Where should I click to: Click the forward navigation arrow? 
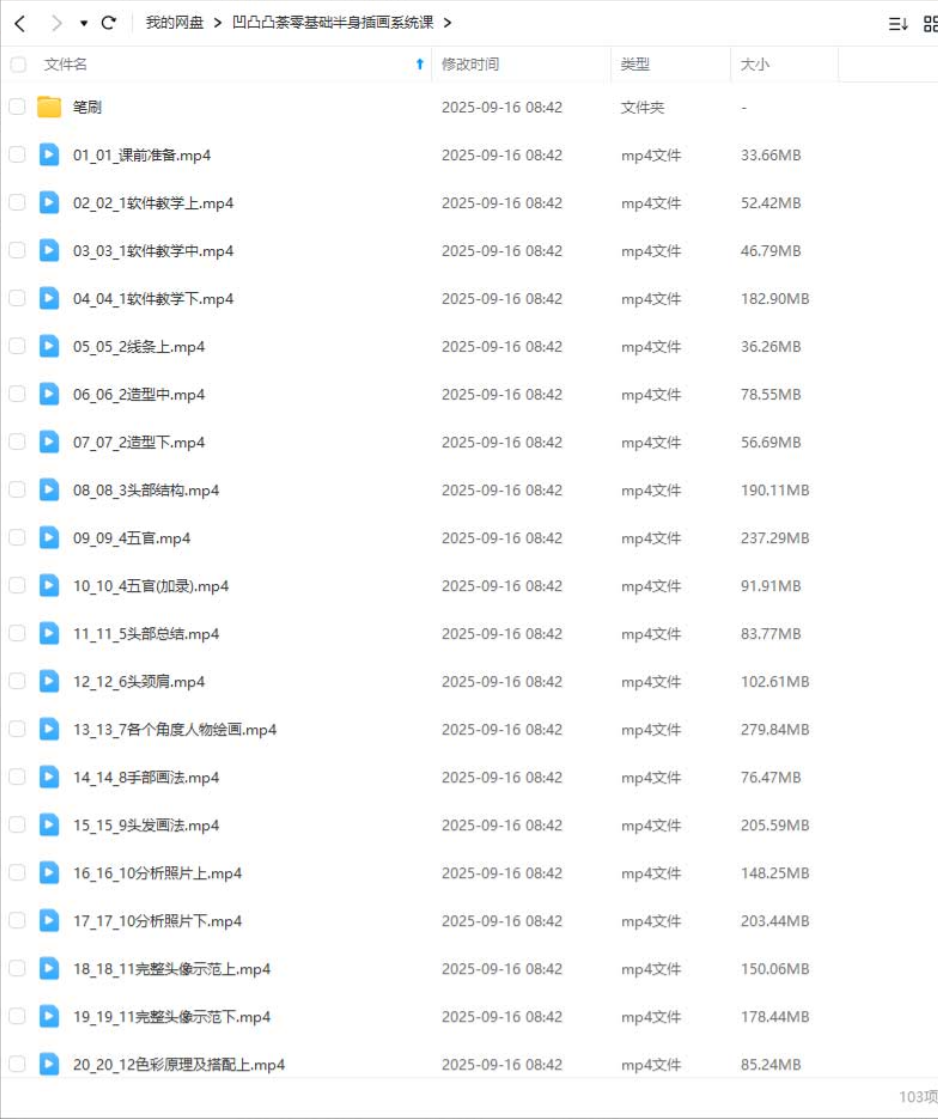56,24
